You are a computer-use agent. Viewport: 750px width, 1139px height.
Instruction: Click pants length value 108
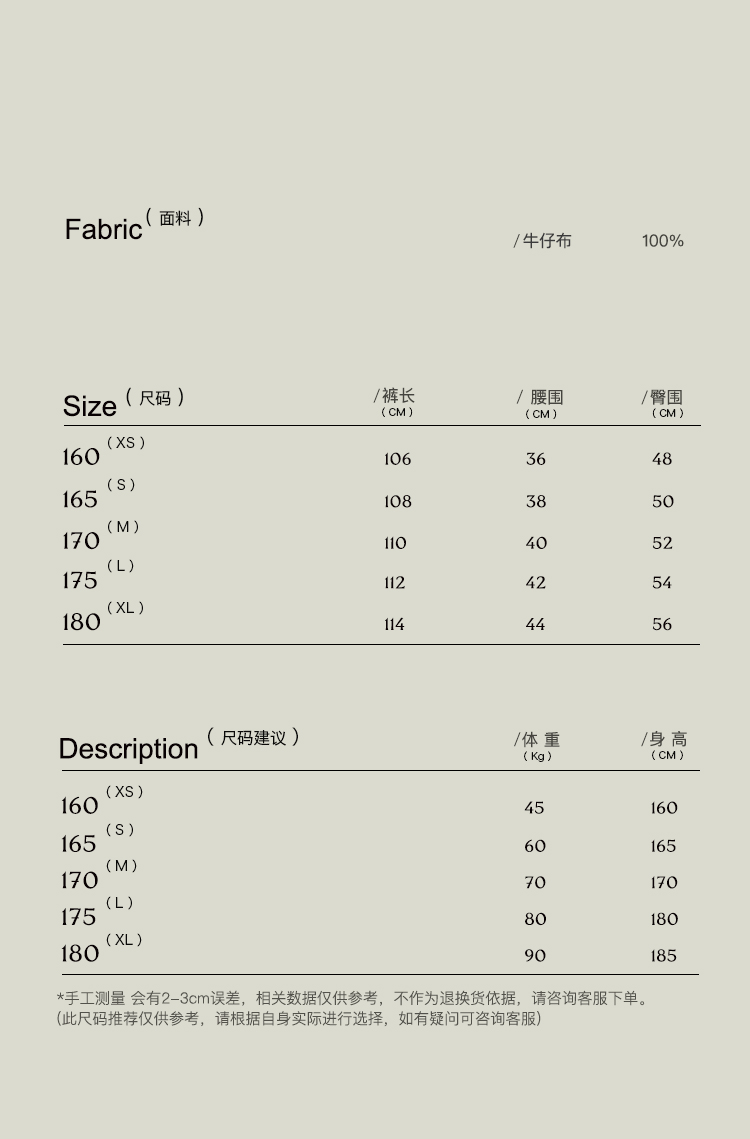coord(397,501)
